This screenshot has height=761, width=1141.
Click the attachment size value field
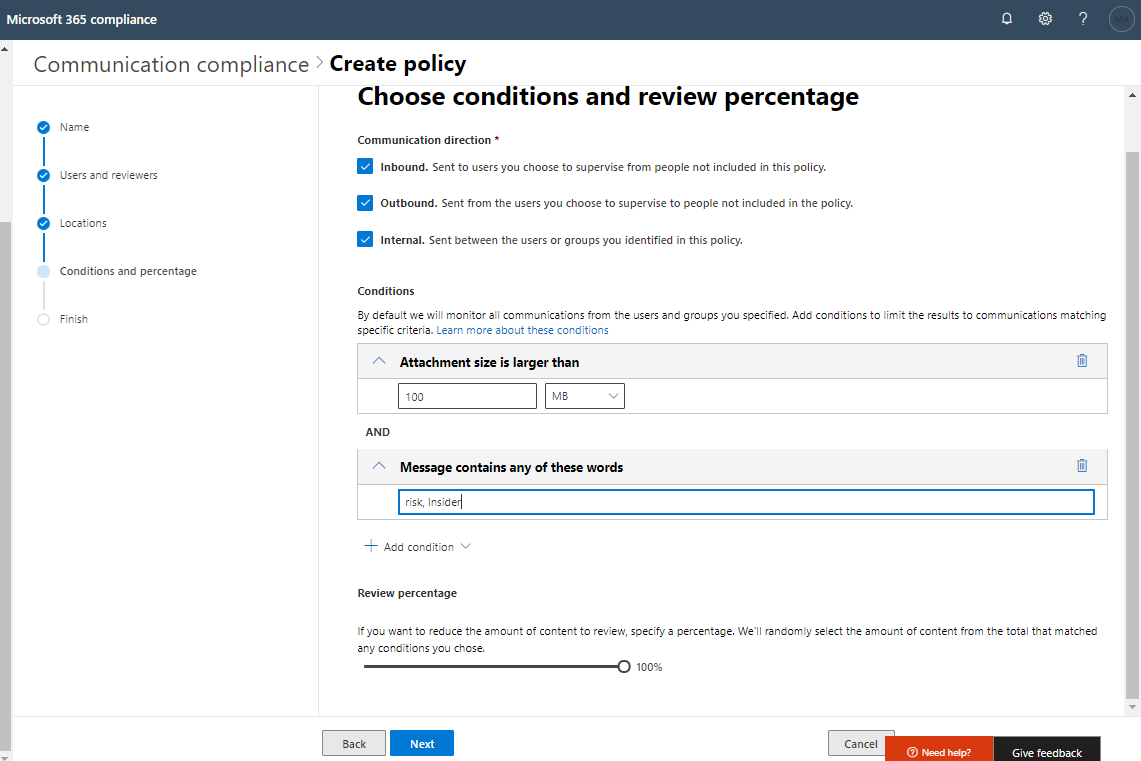(467, 397)
